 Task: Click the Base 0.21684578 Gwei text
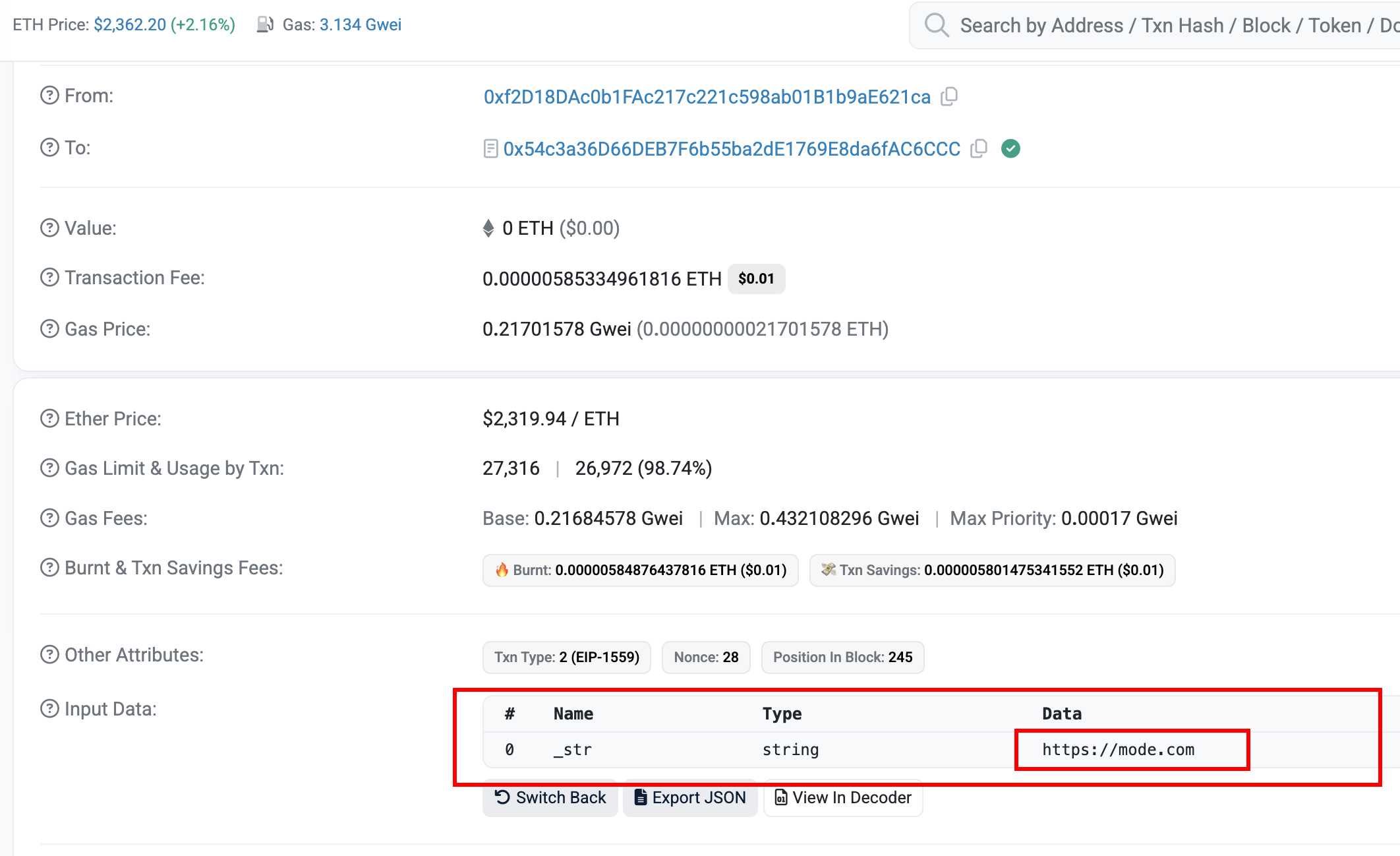pyautogui.click(x=583, y=518)
